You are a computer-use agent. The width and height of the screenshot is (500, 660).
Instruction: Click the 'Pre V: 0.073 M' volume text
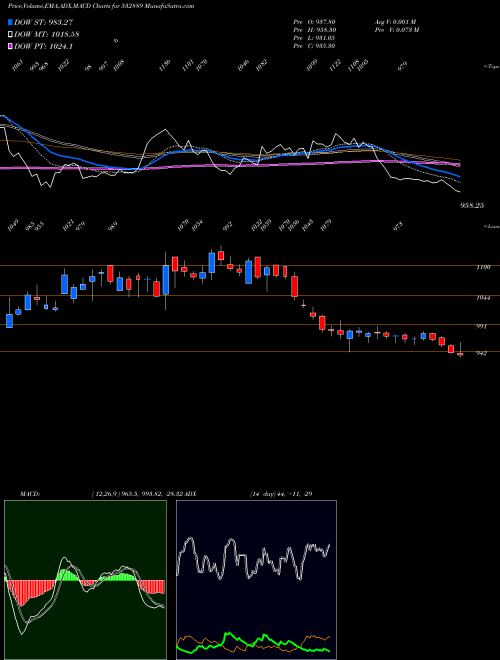click(397, 30)
